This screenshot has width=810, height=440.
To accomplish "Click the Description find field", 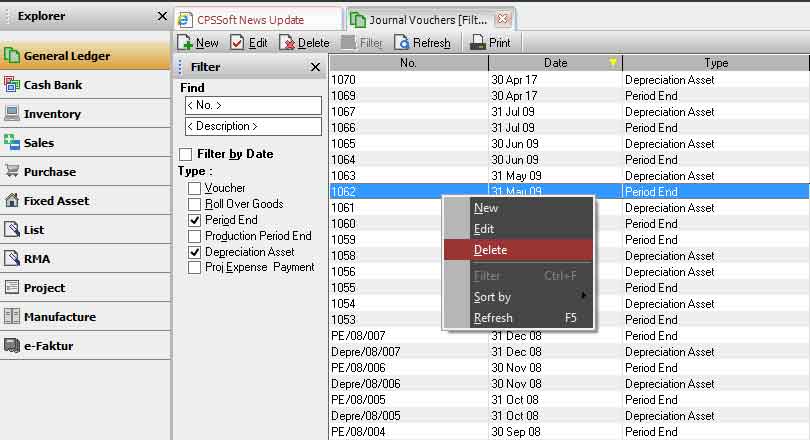I will (253, 126).
